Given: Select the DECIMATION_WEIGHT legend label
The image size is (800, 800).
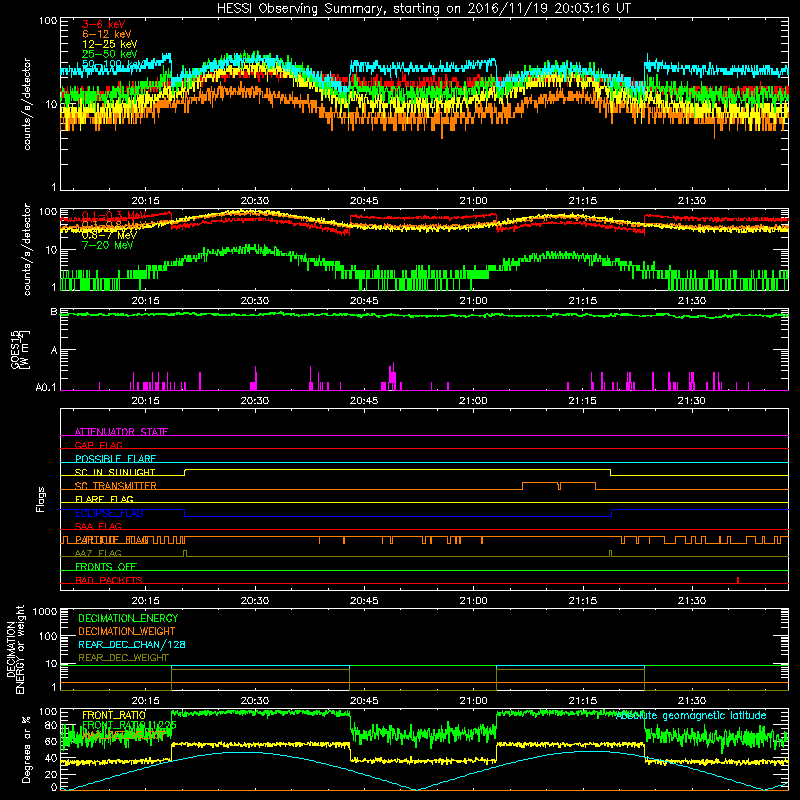Looking at the screenshot, I should pyautogui.click(x=127, y=631).
